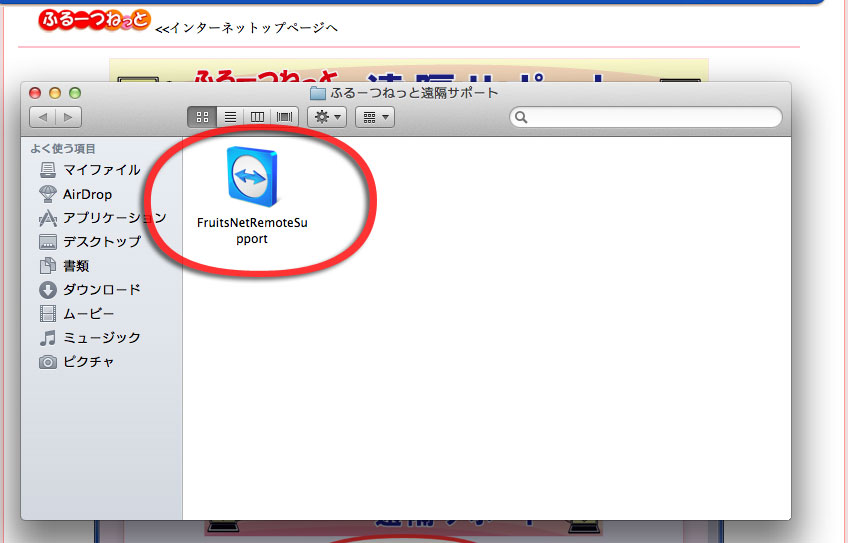
Task: Go forward in Finder
Action: (69, 117)
